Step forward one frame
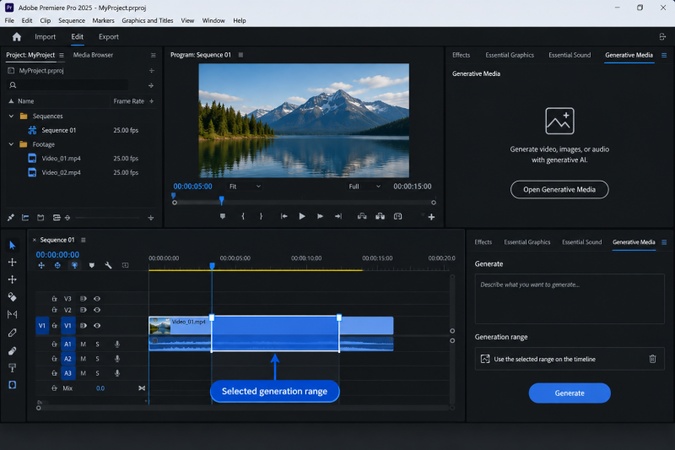 point(320,216)
